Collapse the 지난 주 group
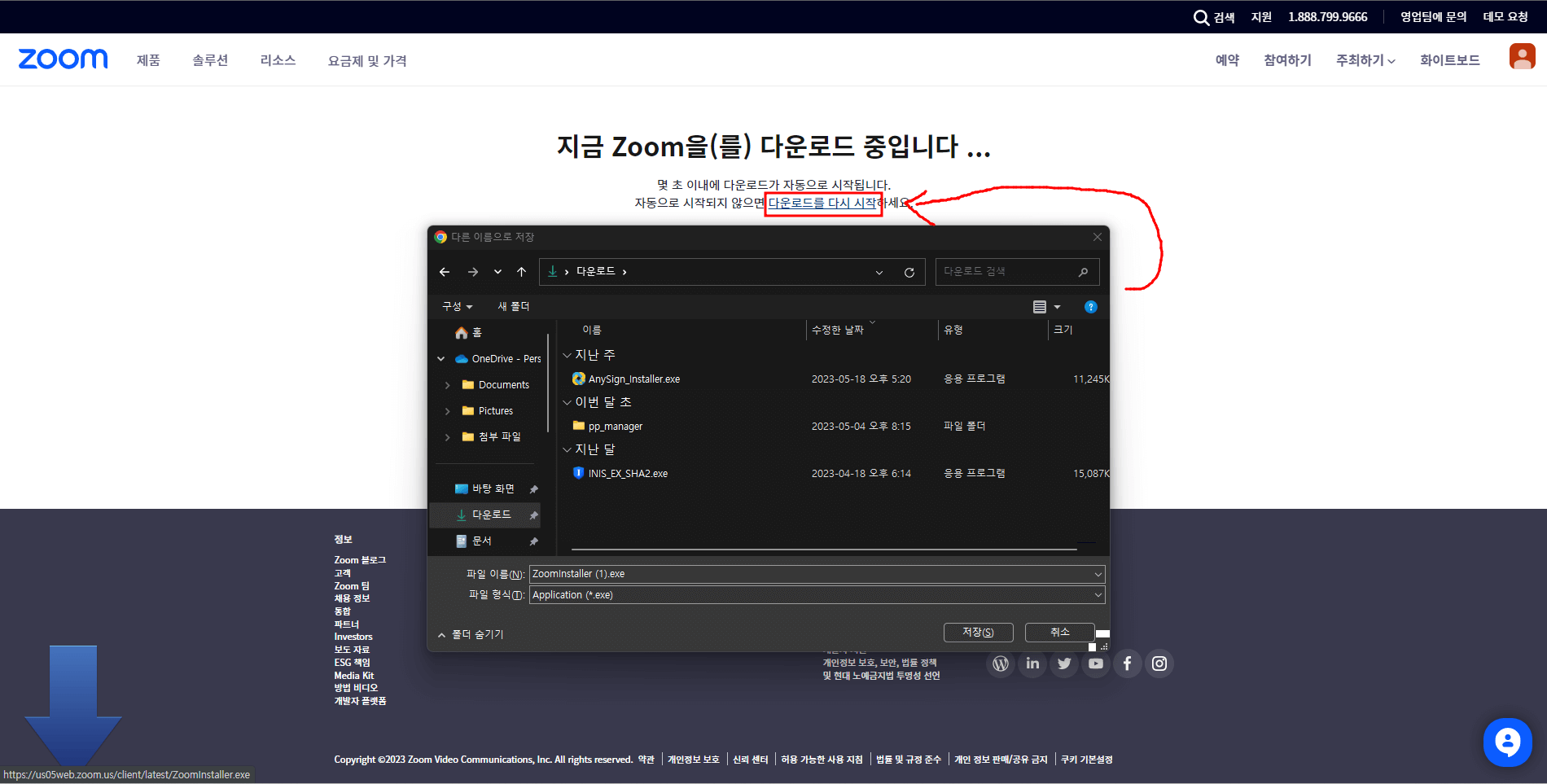 (568, 355)
